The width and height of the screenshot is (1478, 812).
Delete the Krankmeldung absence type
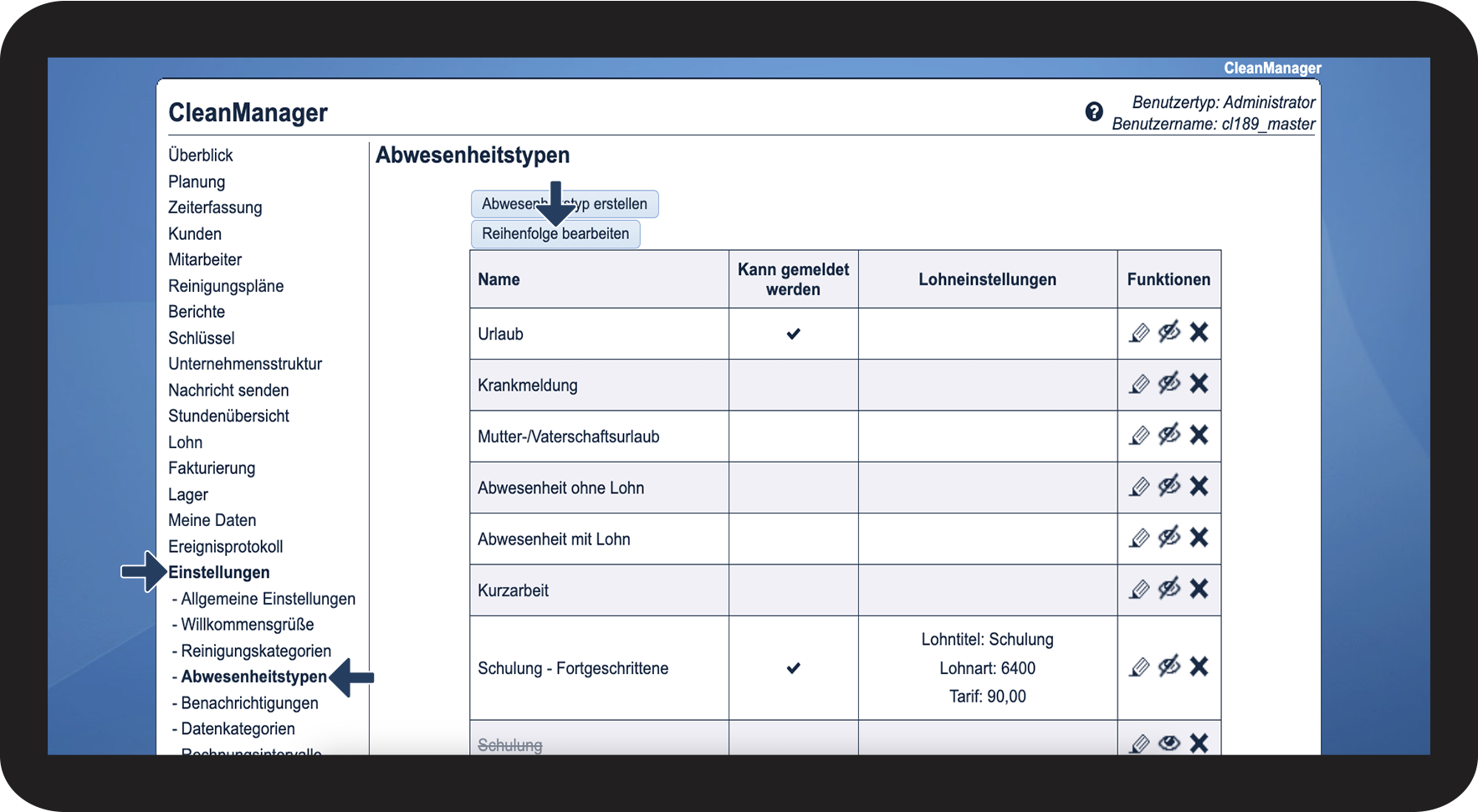coord(1199,384)
